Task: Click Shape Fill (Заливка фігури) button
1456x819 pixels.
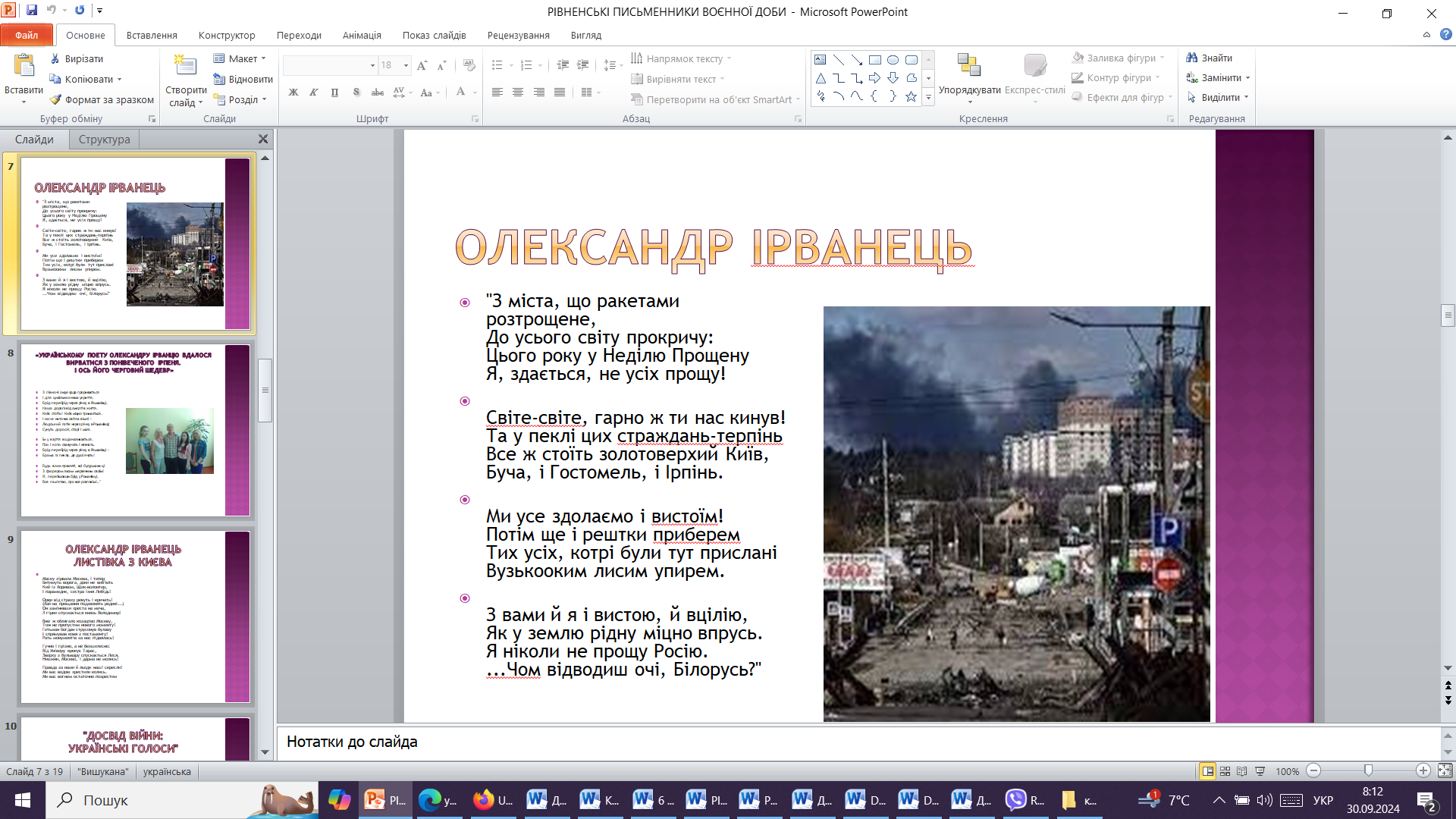Action: pyautogui.click(x=1119, y=58)
